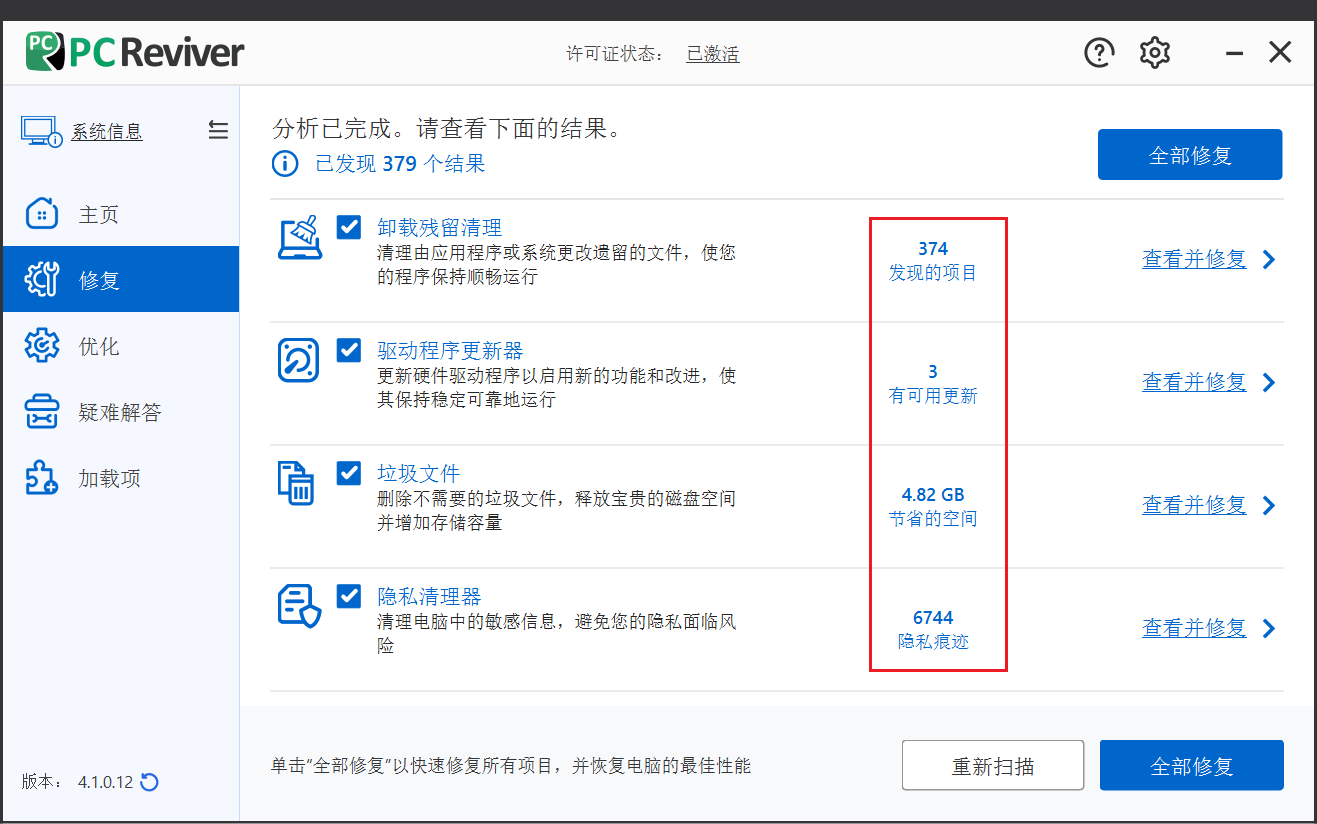The image size is (1317, 824).
Task: Click the 垃圾文件 trash icon
Action: [x=297, y=483]
